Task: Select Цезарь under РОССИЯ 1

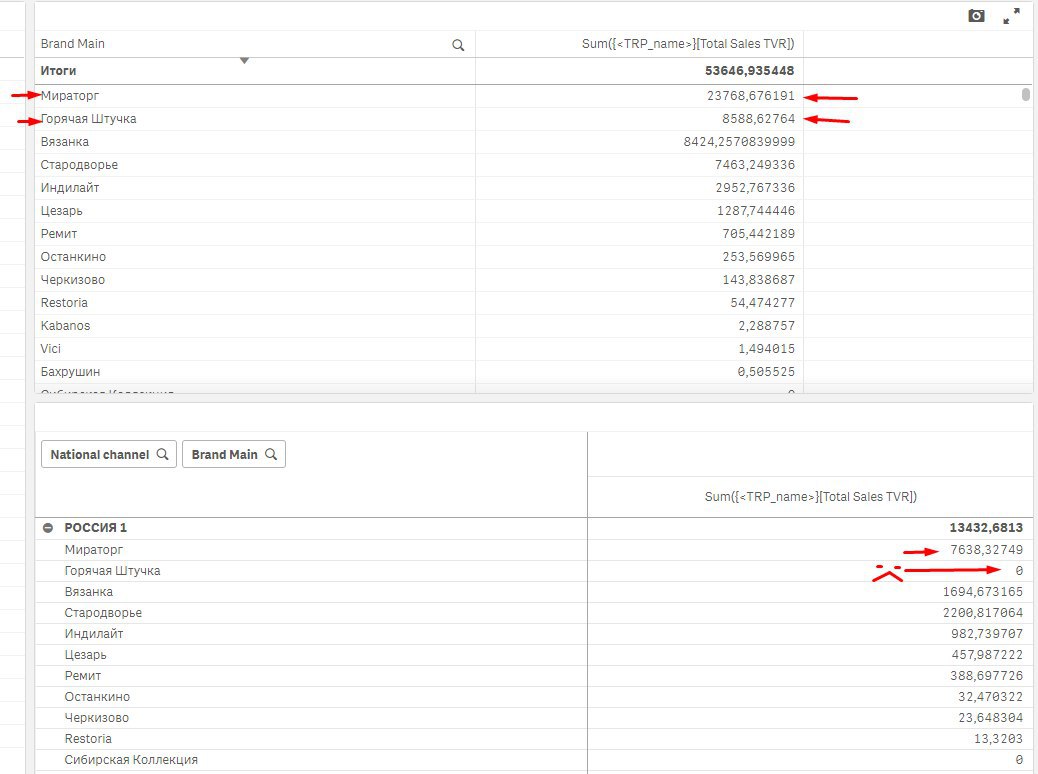Action: click(x=85, y=655)
